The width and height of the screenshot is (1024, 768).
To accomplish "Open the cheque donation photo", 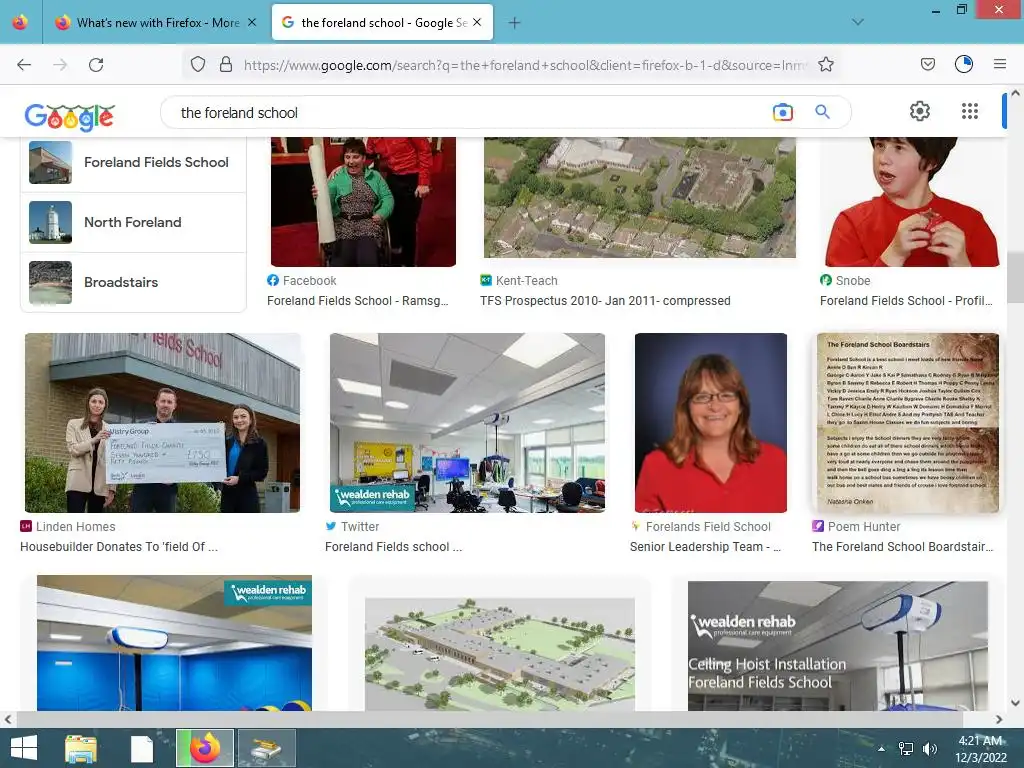I will 162,423.
